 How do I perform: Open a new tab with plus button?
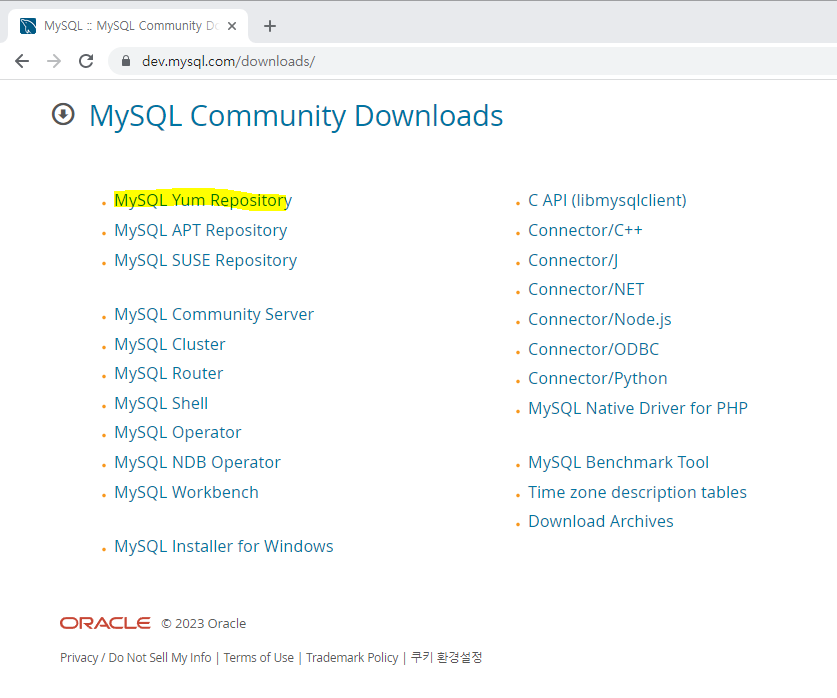pyautogui.click(x=270, y=26)
